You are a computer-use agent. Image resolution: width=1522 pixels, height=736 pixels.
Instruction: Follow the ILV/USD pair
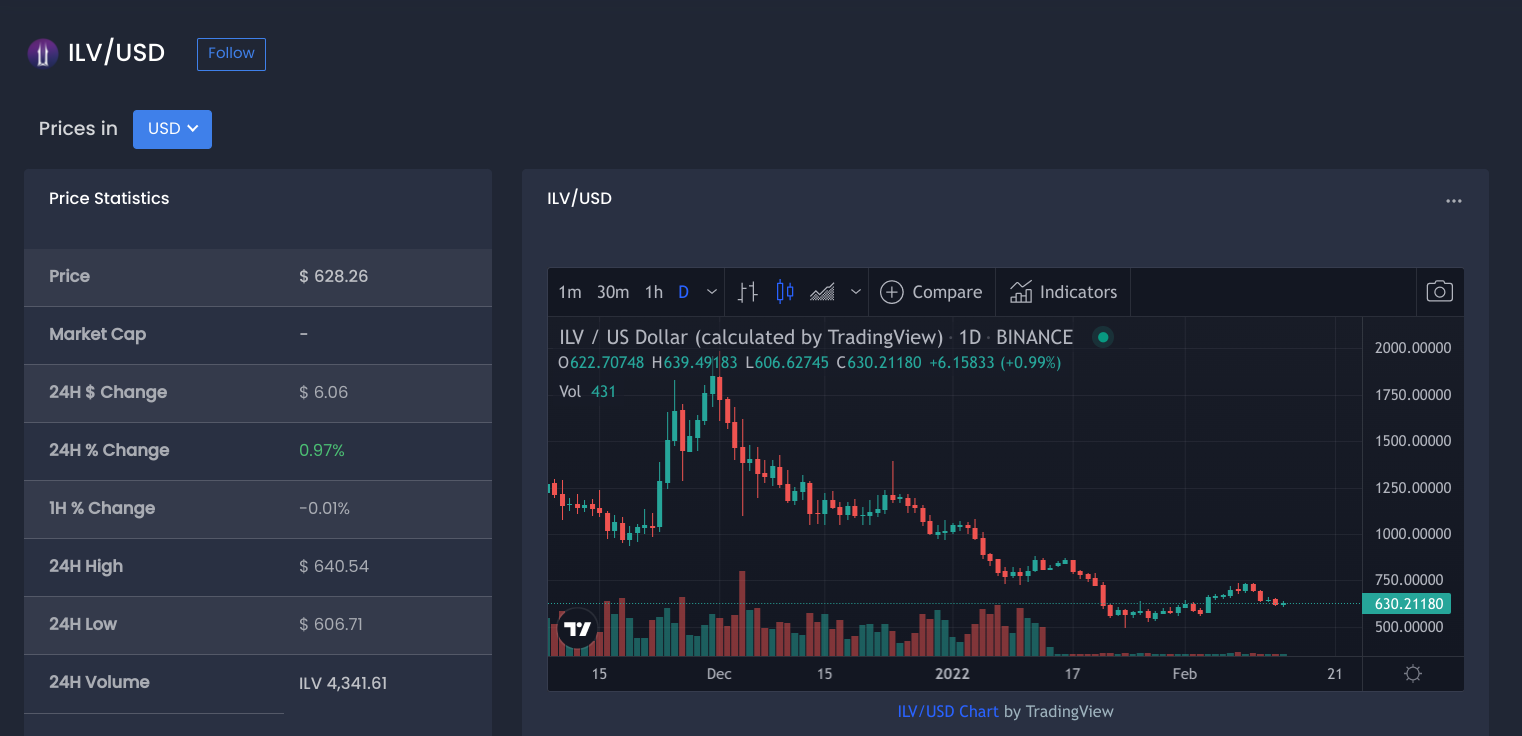[x=231, y=54]
